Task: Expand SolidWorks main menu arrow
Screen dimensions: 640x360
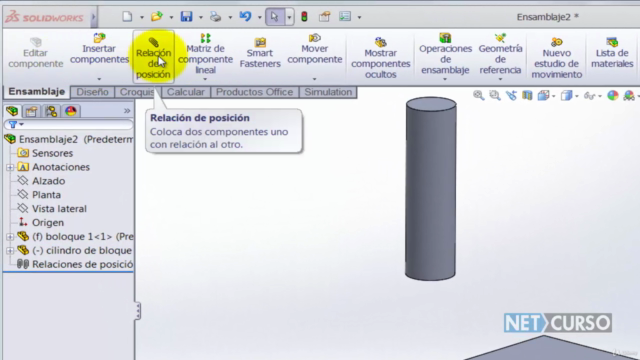Action: [93, 17]
